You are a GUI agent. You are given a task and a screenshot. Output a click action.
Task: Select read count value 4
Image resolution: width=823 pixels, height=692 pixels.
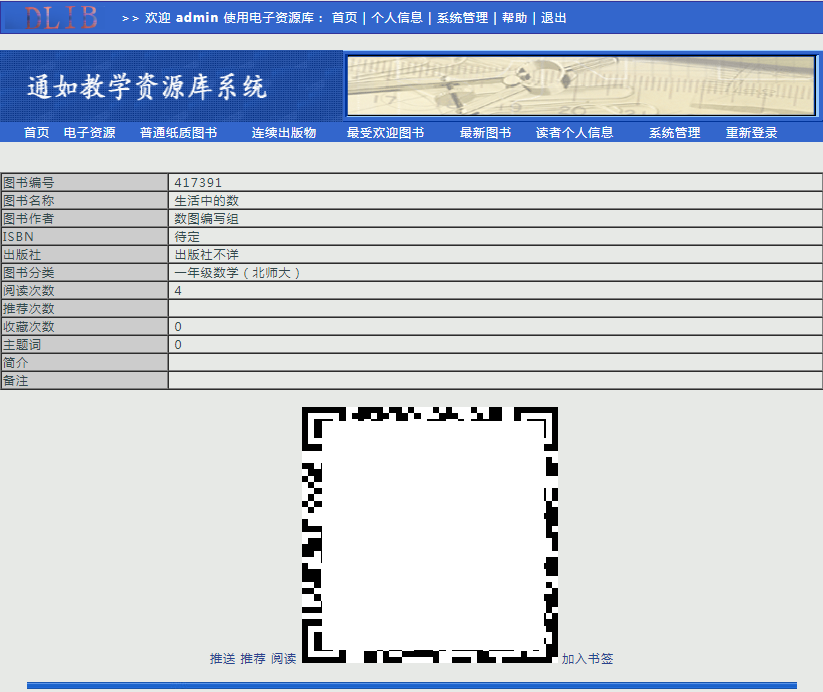coord(178,291)
